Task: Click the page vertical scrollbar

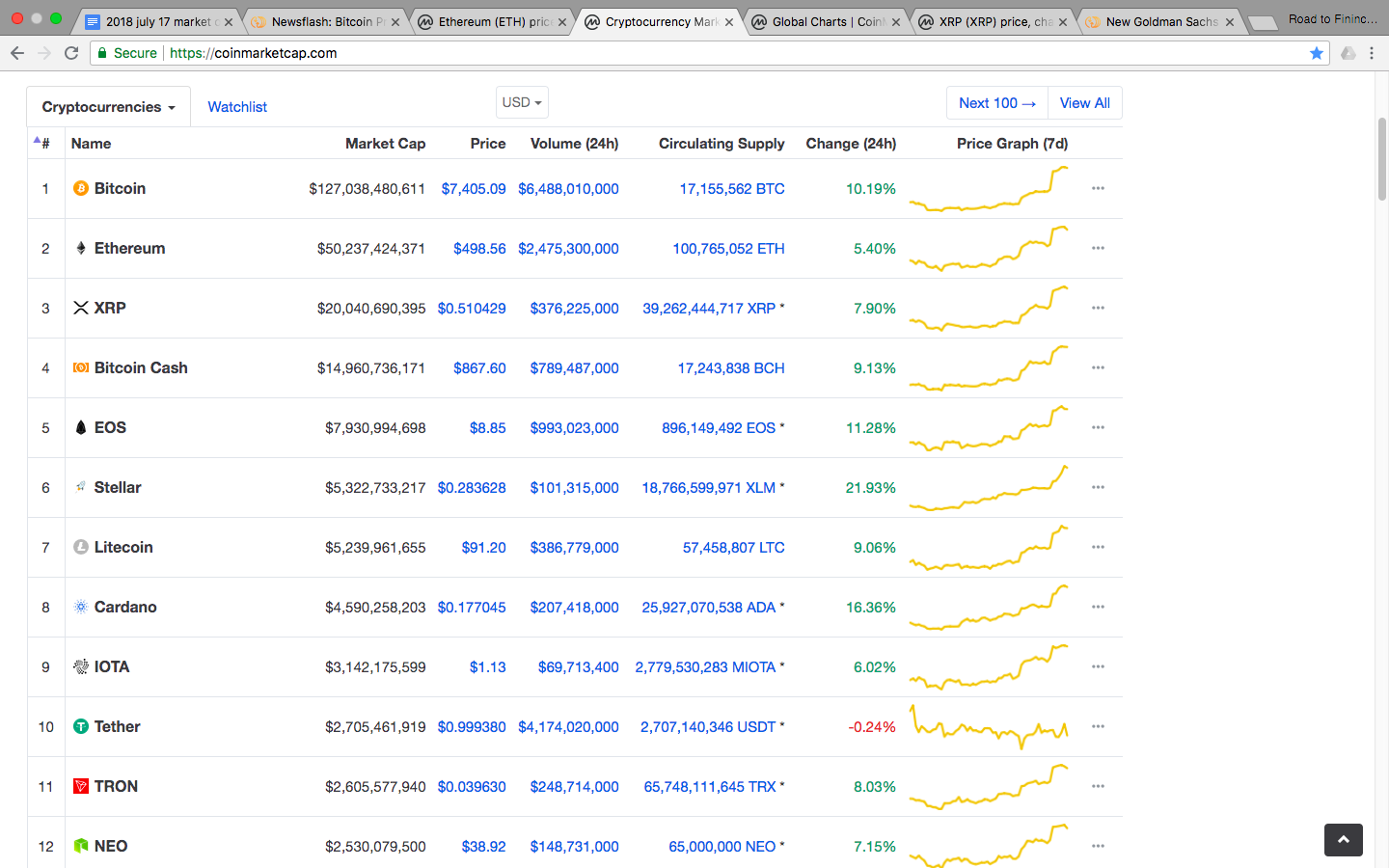Action: point(1381,158)
